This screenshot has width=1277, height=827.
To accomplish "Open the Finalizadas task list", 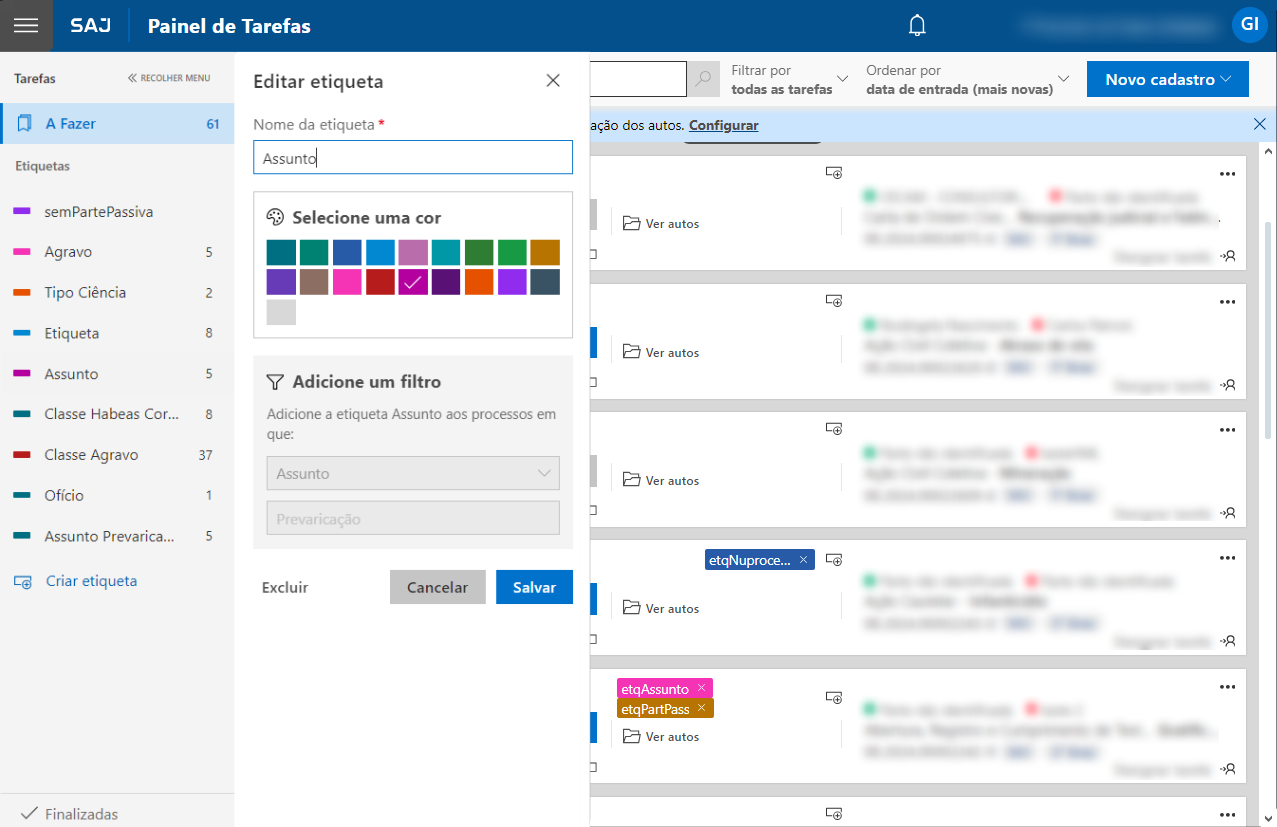I will [x=81, y=813].
